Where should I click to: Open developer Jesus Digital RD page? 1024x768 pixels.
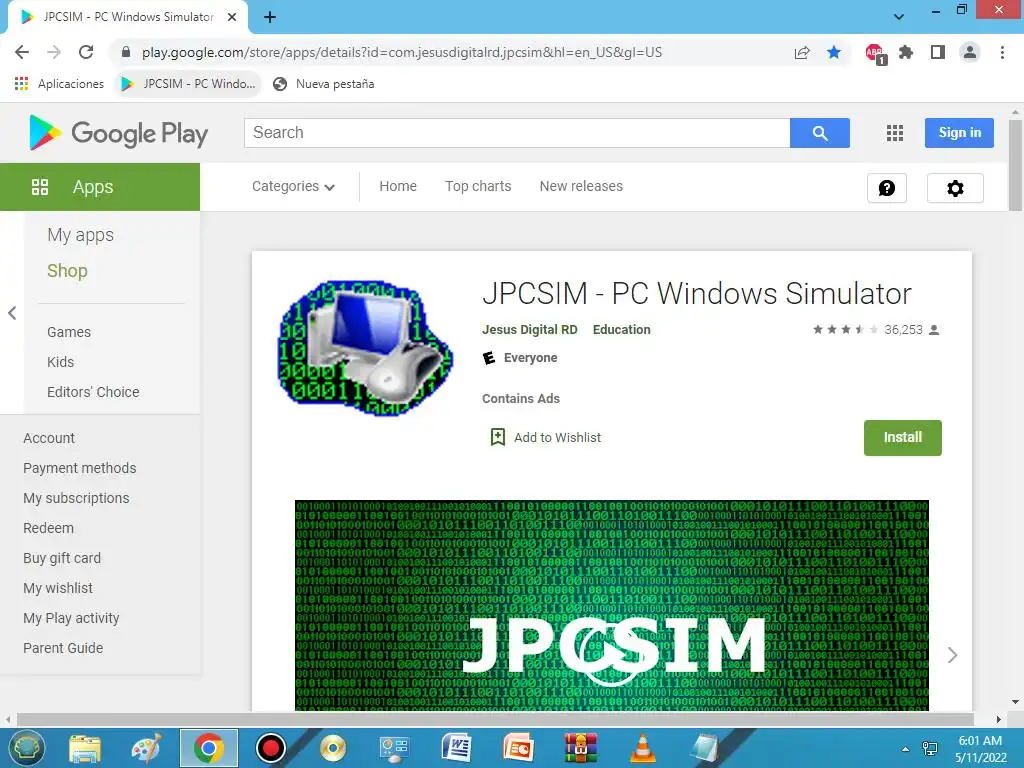point(530,330)
